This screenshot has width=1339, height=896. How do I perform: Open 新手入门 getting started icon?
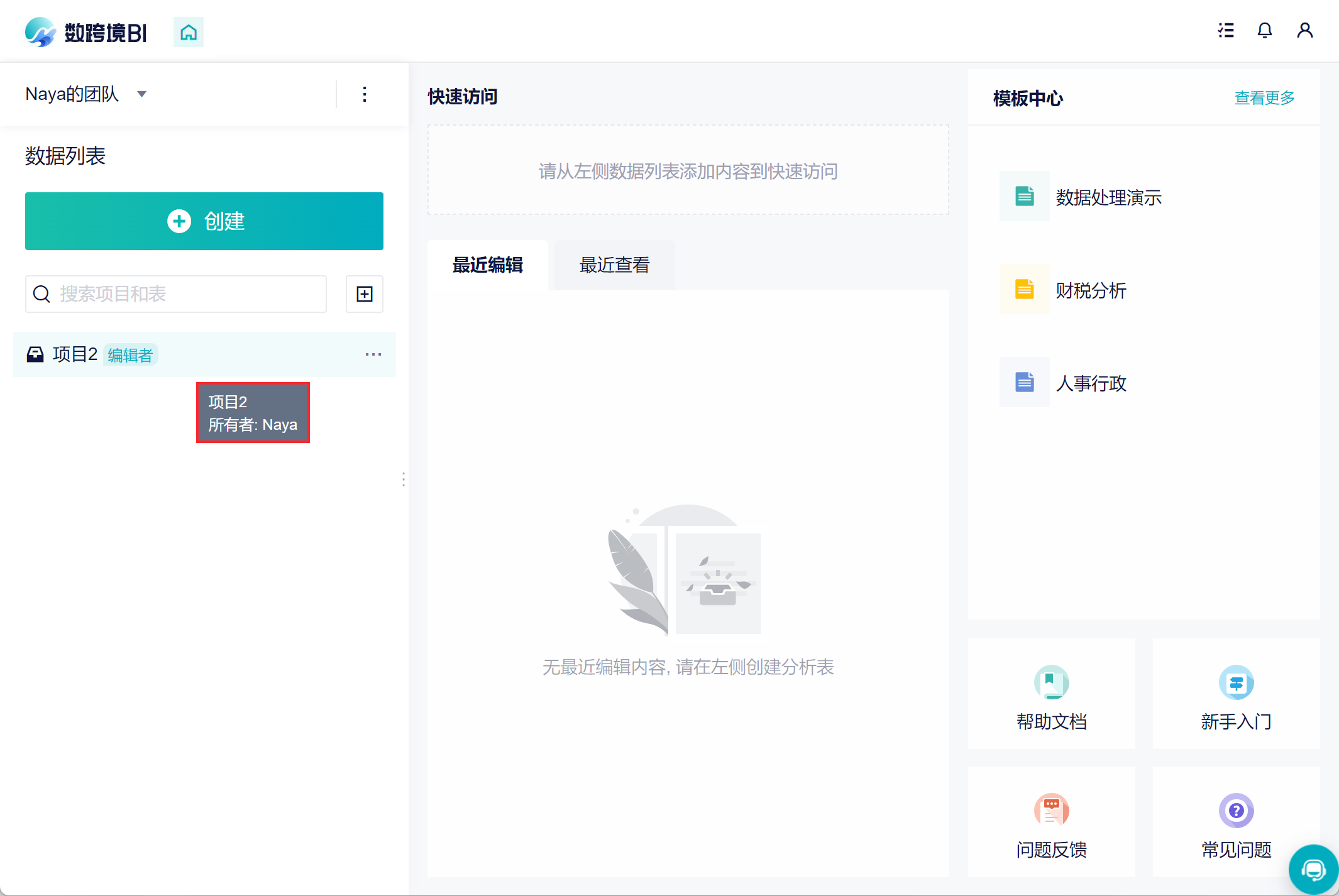[1236, 683]
